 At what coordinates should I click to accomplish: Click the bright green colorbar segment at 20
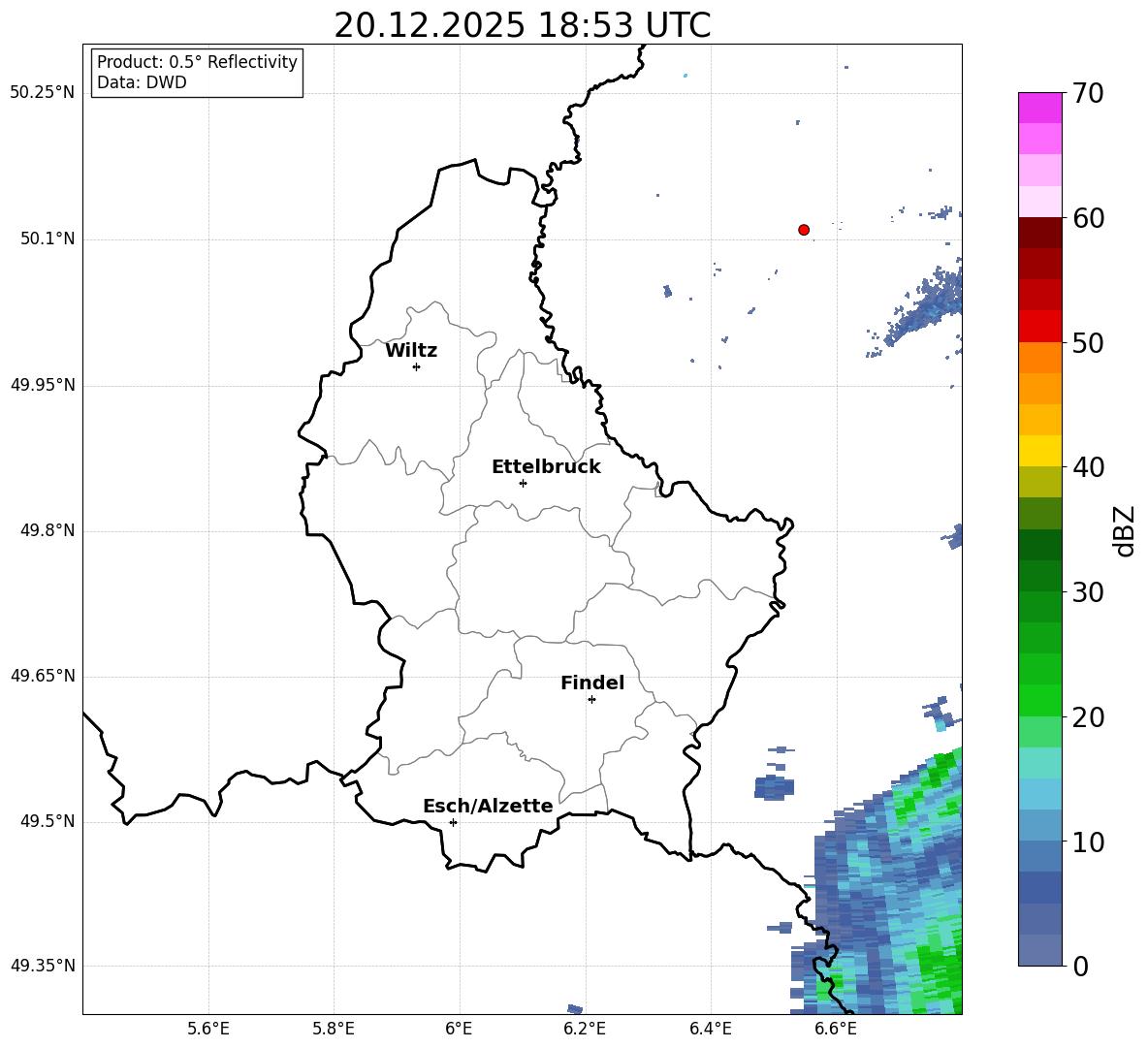[x=1040, y=700]
